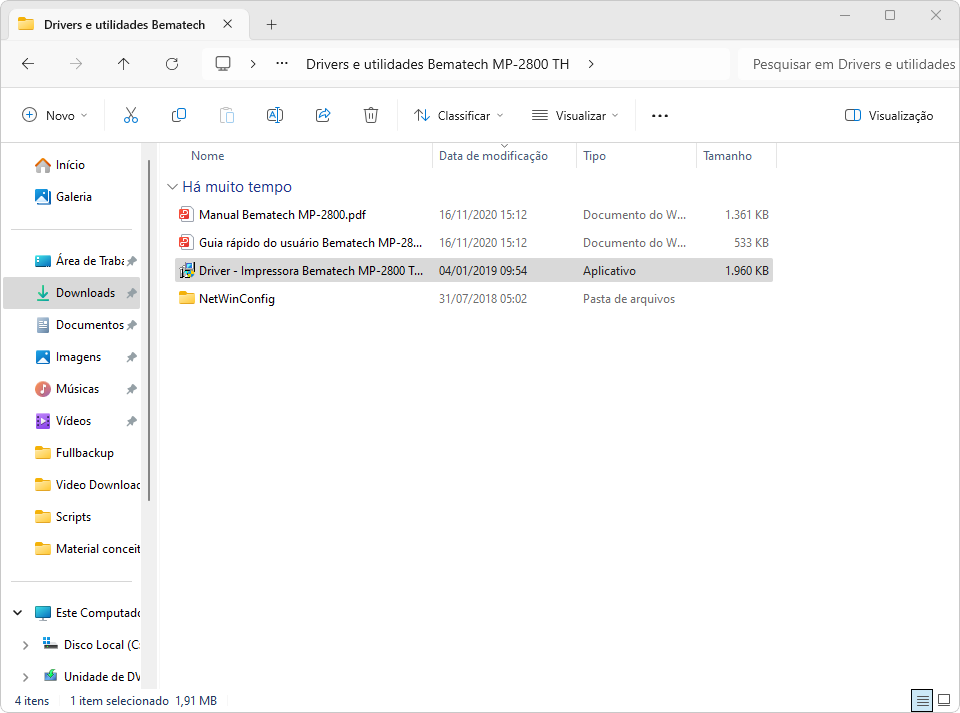Viewport: 960px width, 713px height.
Task: Click the Paste clipboard icon
Action: click(227, 115)
